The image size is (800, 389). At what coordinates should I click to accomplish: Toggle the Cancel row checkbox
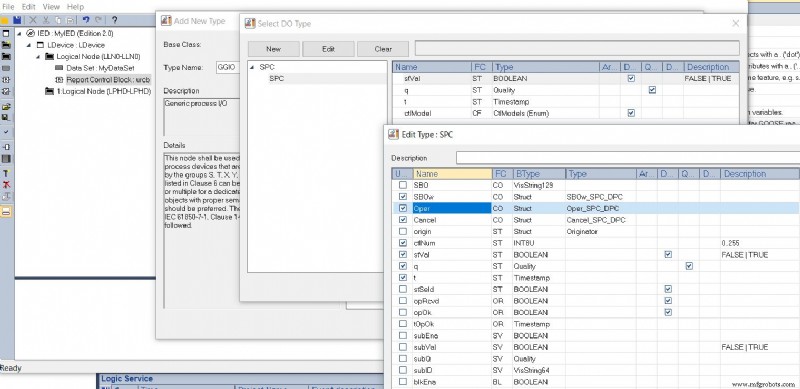pos(403,220)
